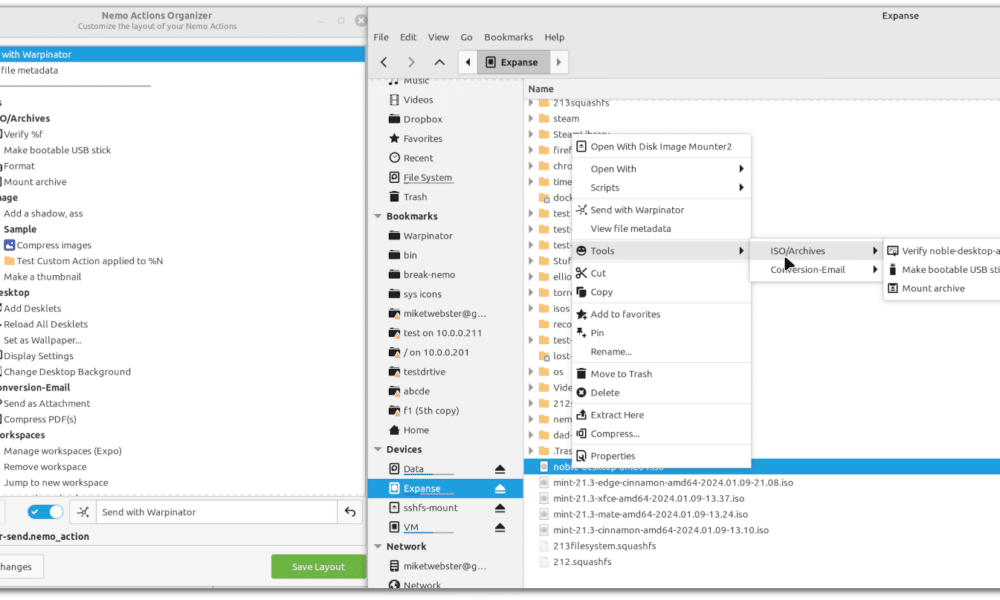Open the File System sidebar location

427,178
